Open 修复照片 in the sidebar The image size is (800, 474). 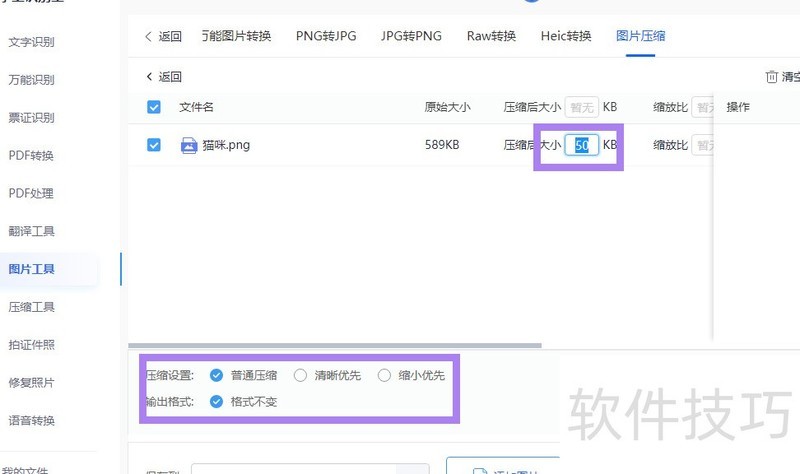[x=32, y=383]
